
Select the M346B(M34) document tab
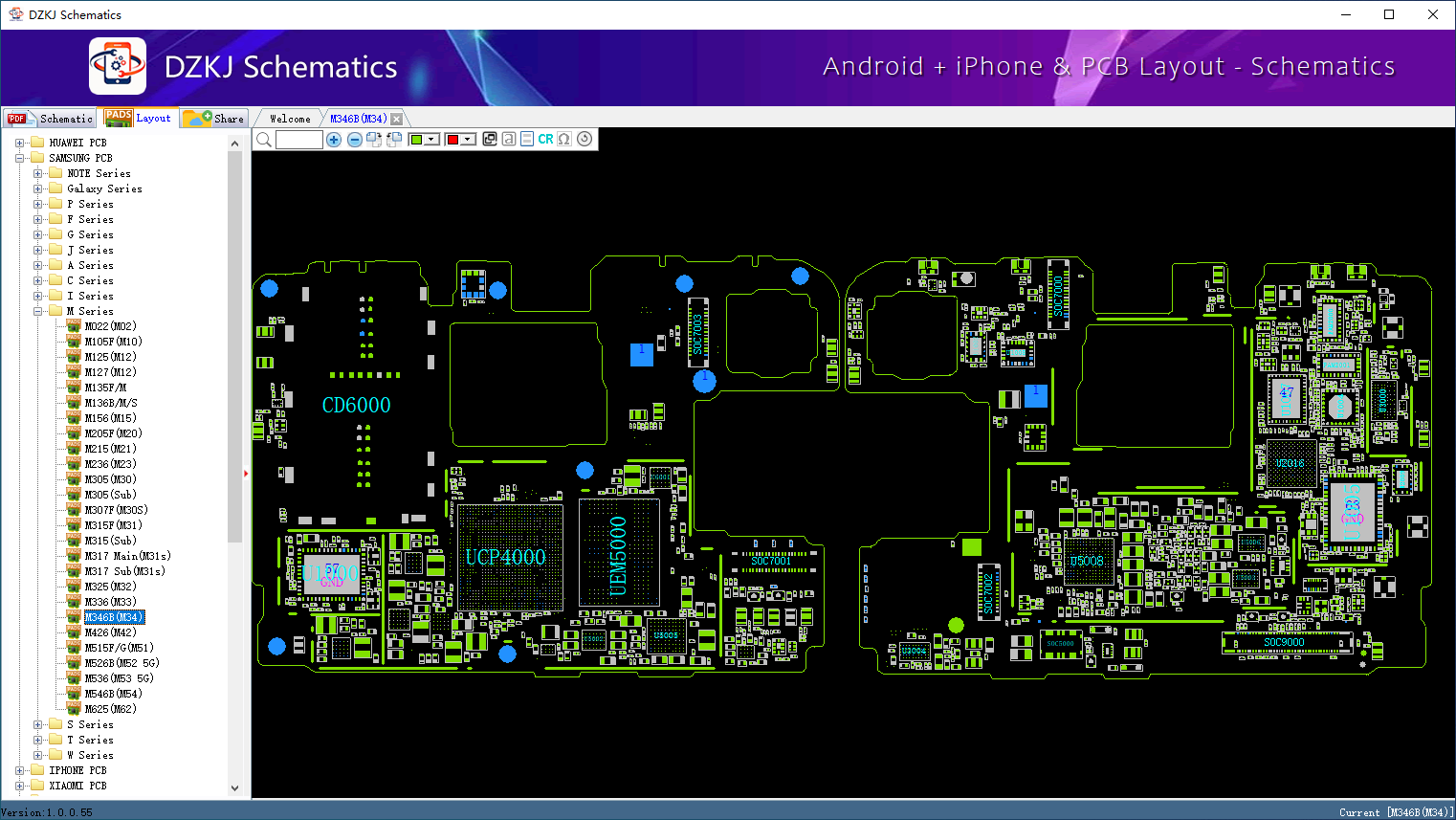(x=359, y=119)
